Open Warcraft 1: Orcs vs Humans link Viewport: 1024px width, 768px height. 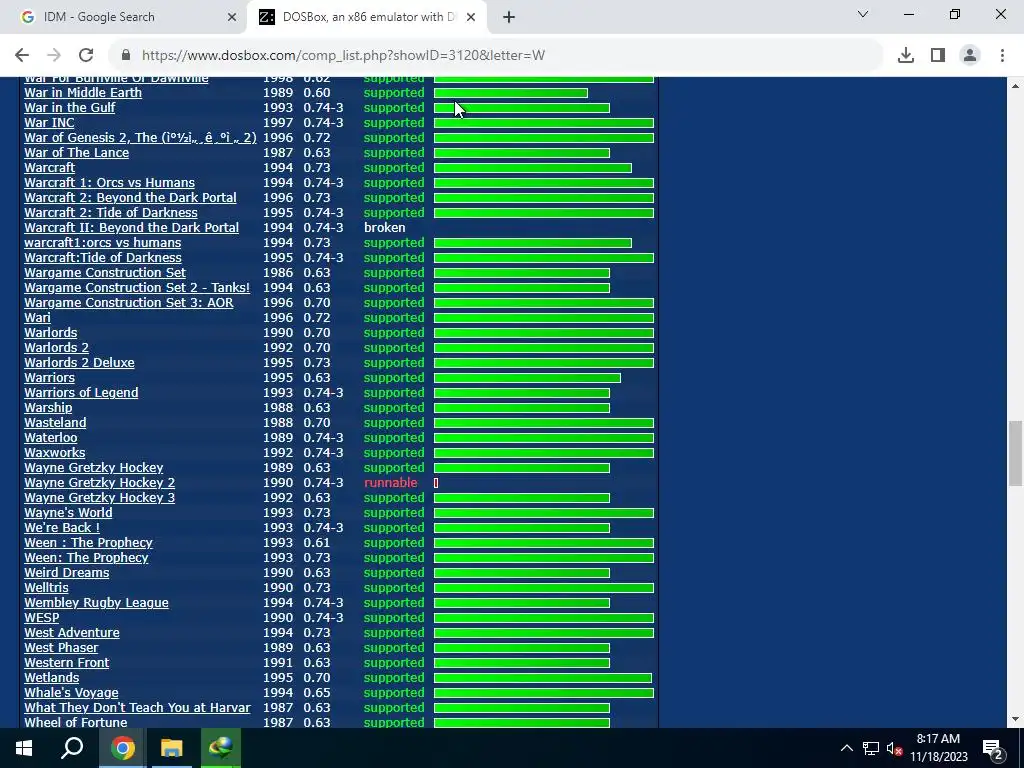(x=109, y=183)
